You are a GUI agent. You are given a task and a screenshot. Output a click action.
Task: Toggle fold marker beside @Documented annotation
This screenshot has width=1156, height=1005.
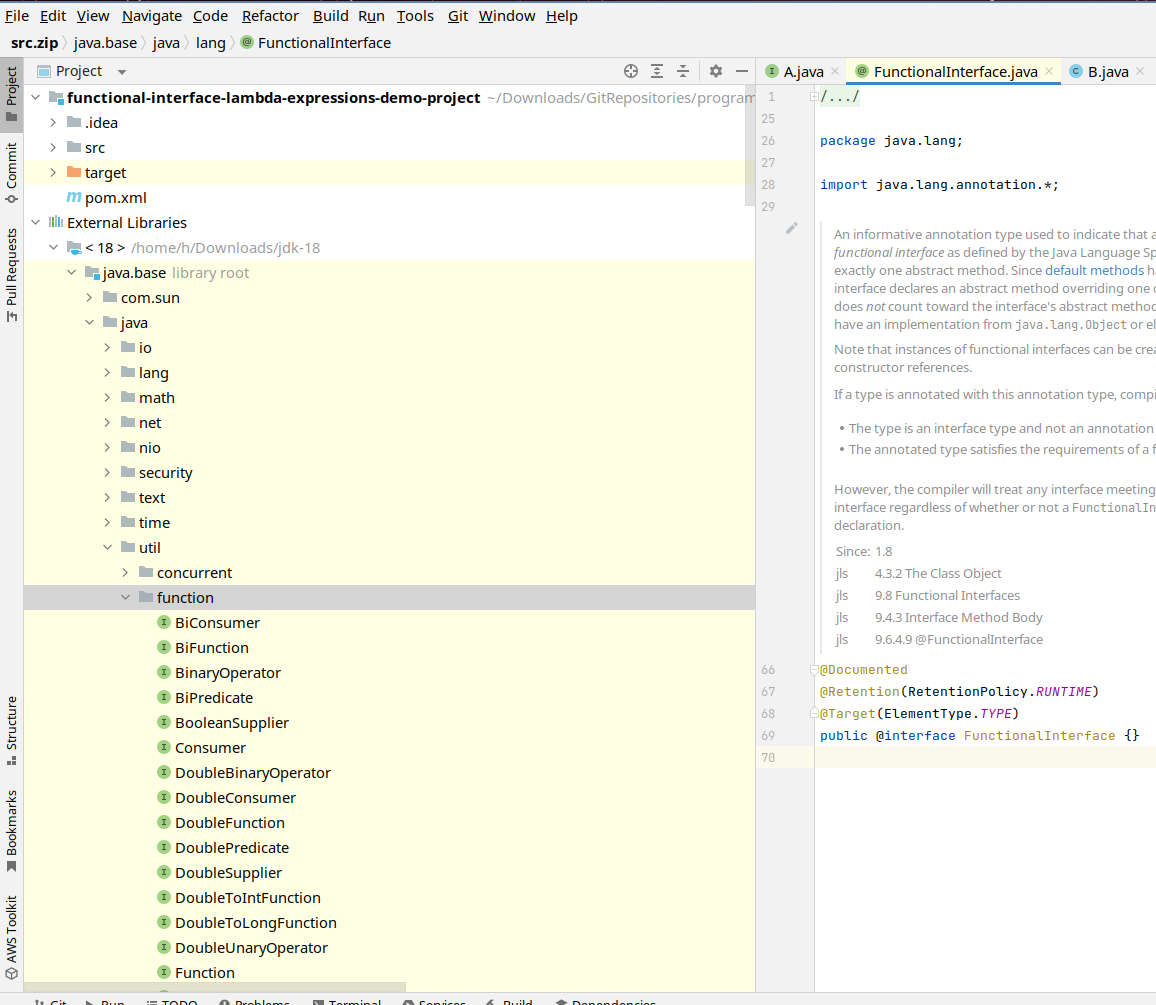[x=815, y=670]
